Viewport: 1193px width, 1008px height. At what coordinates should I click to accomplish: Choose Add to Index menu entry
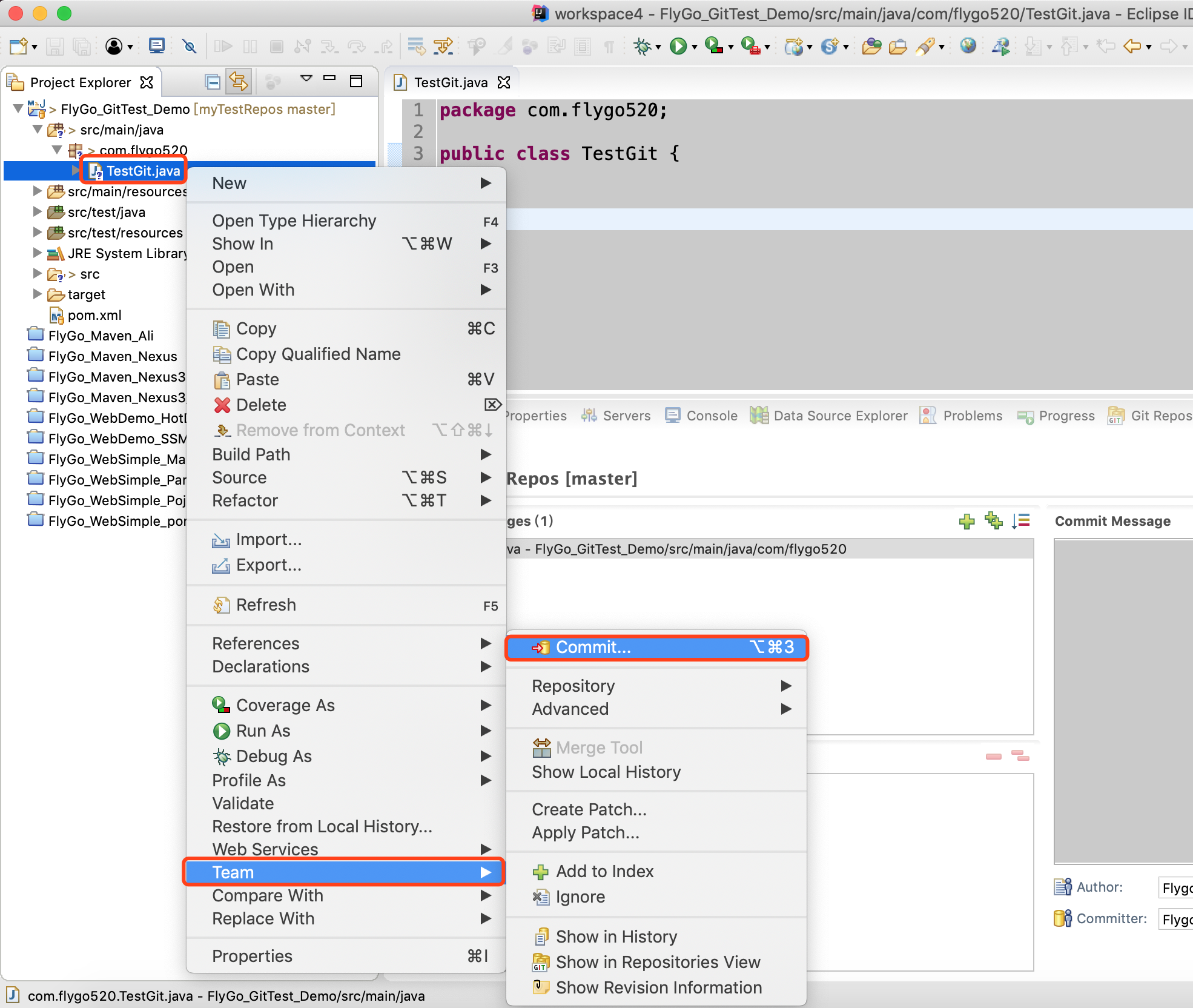[x=604, y=871]
